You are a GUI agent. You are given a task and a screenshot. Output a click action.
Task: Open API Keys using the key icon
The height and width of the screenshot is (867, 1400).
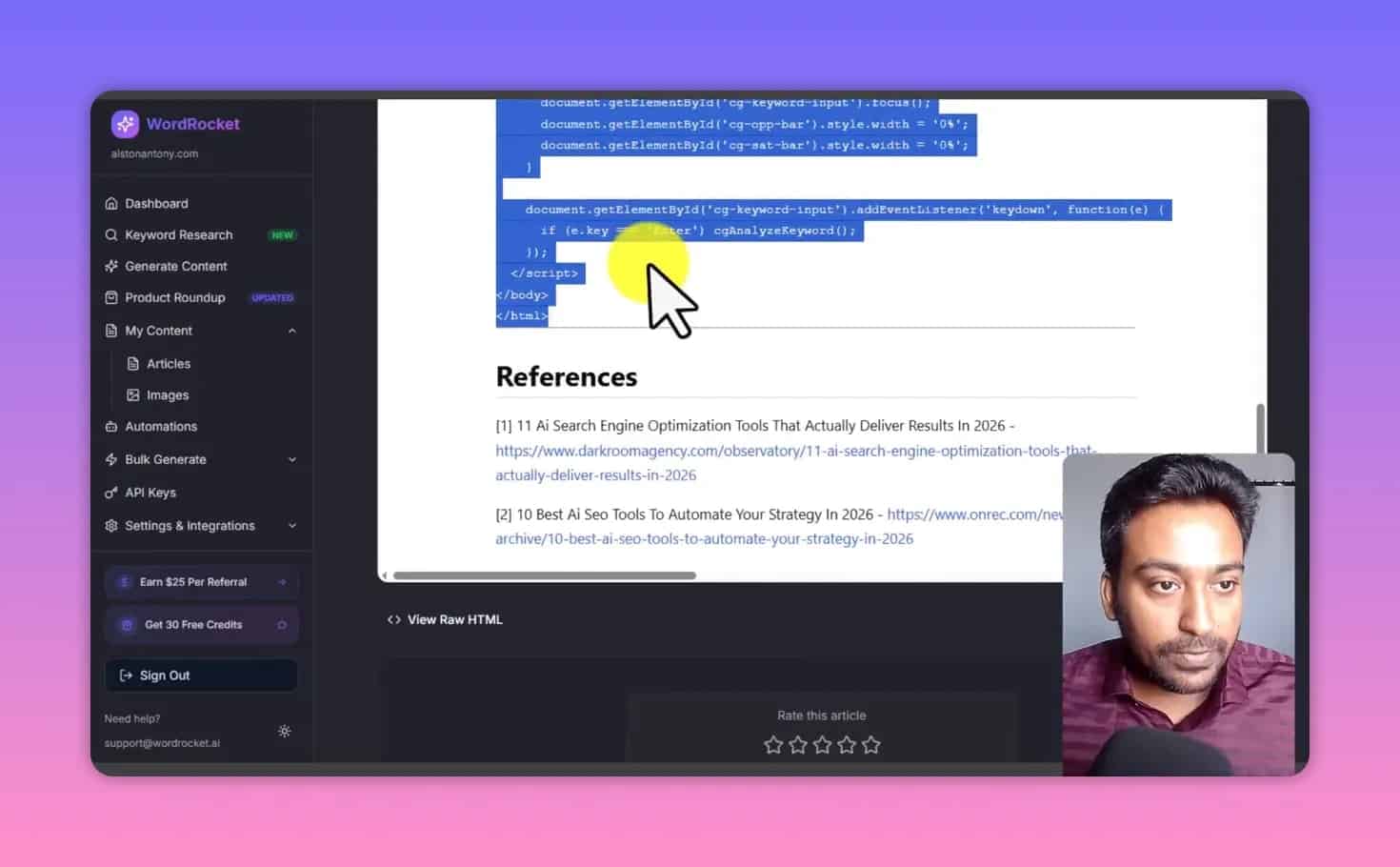coord(111,493)
